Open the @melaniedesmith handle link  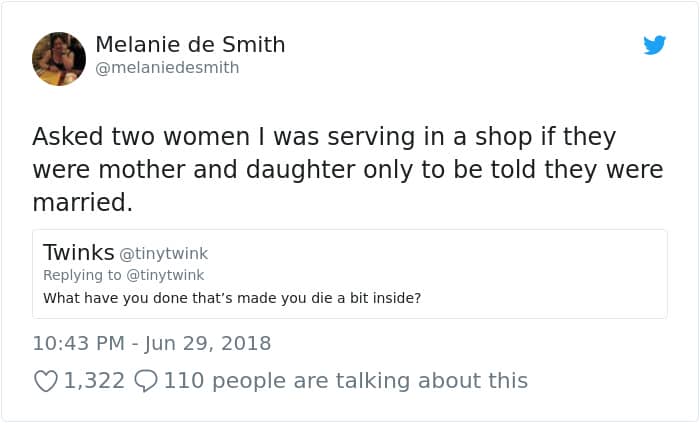tap(167, 68)
